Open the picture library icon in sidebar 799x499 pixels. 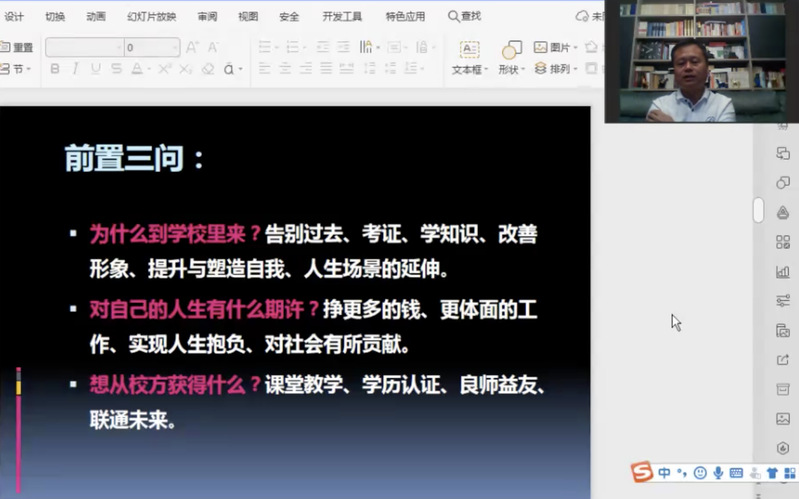[783, 330]
